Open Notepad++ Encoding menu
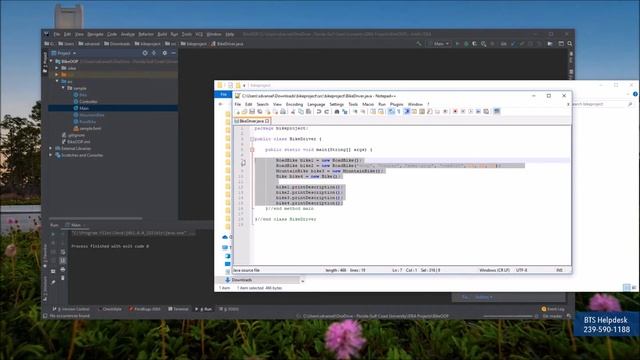This screenshot has height=360, width=640. click(x=294, y=104)
